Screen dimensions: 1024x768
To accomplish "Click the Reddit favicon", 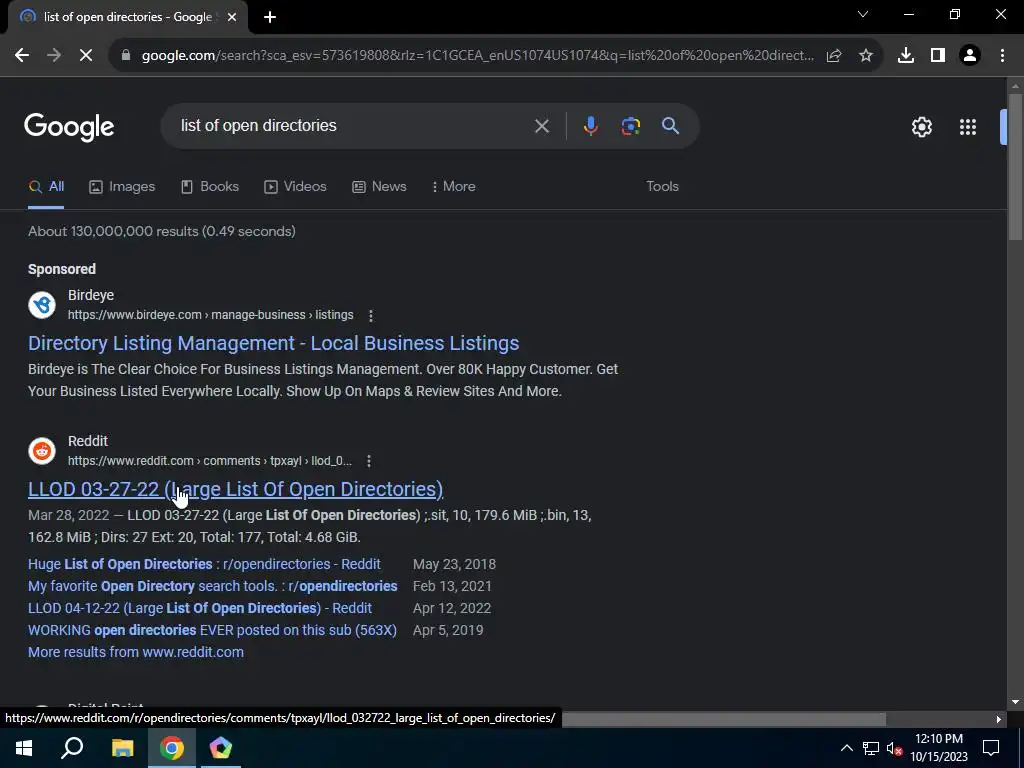I will click(x=42, y=451).
